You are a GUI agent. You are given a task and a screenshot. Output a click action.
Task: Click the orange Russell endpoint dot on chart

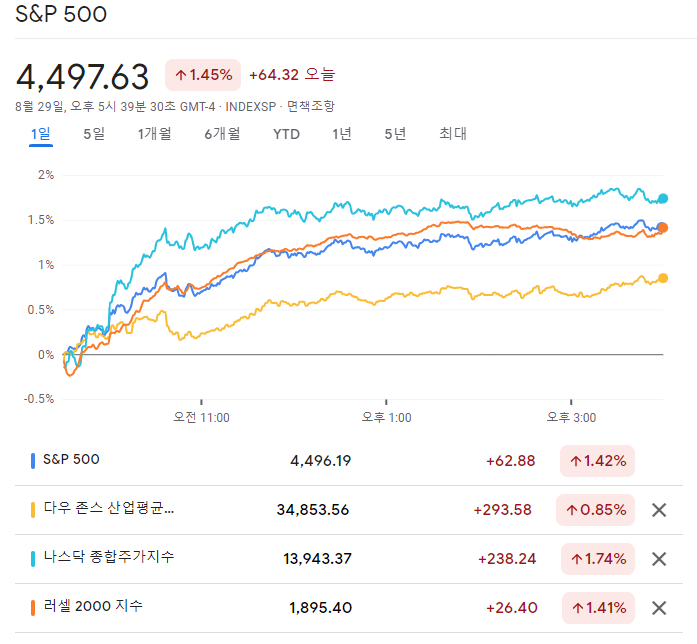[663, 228]
